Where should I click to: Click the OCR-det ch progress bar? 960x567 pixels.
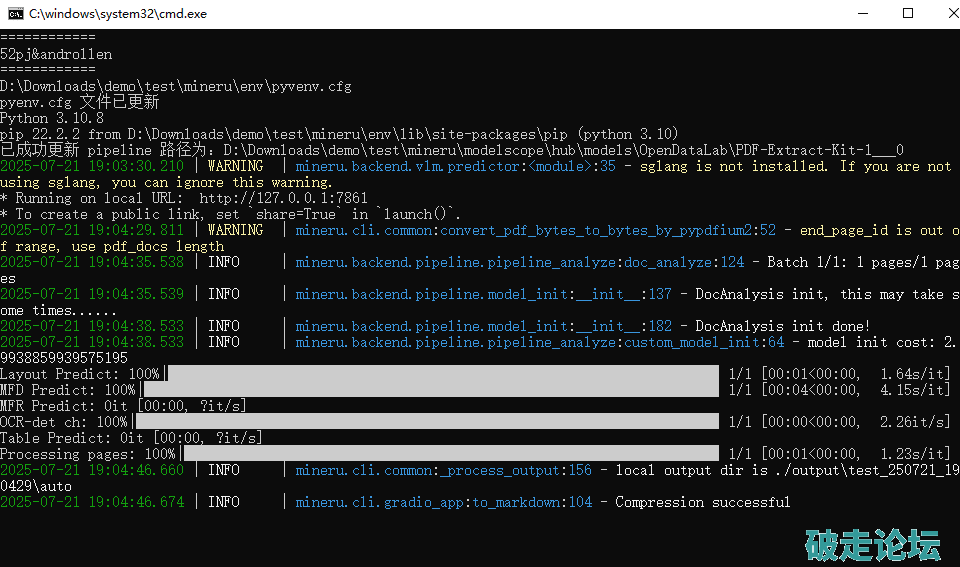pos(427,422)
